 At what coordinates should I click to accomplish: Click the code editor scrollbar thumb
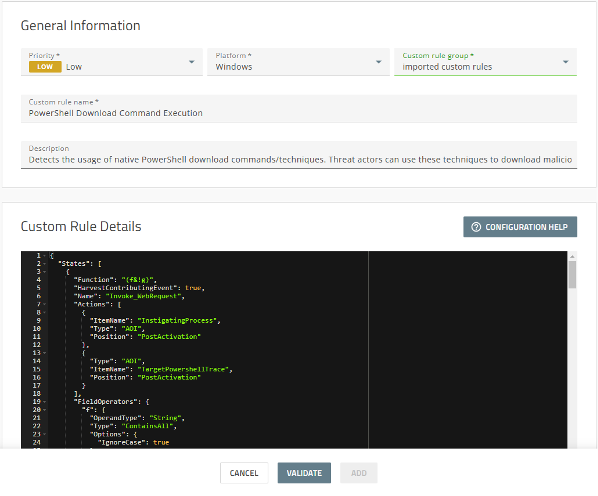[x=572, y=274]
